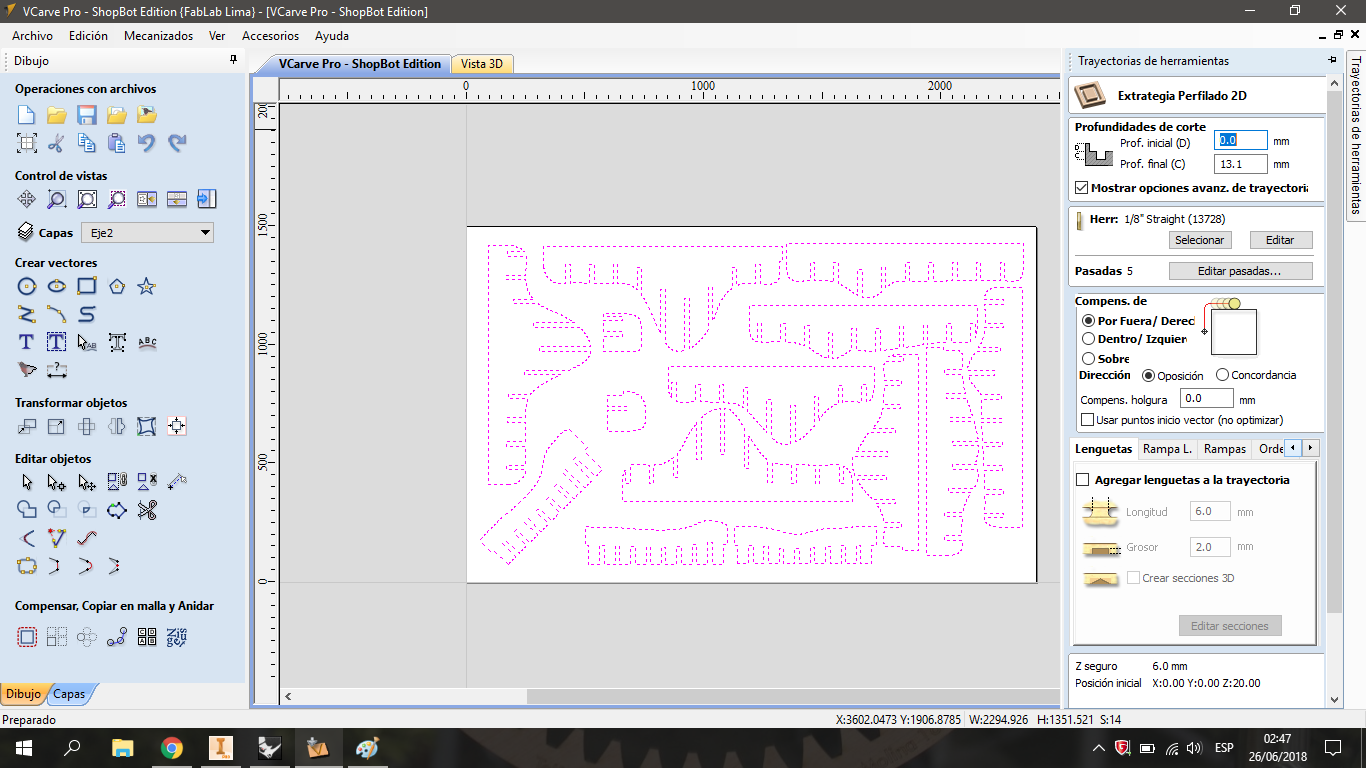Click the Editar pasadas... button
This screenshot has height=768, width=1366.
tap(1240, 271)
